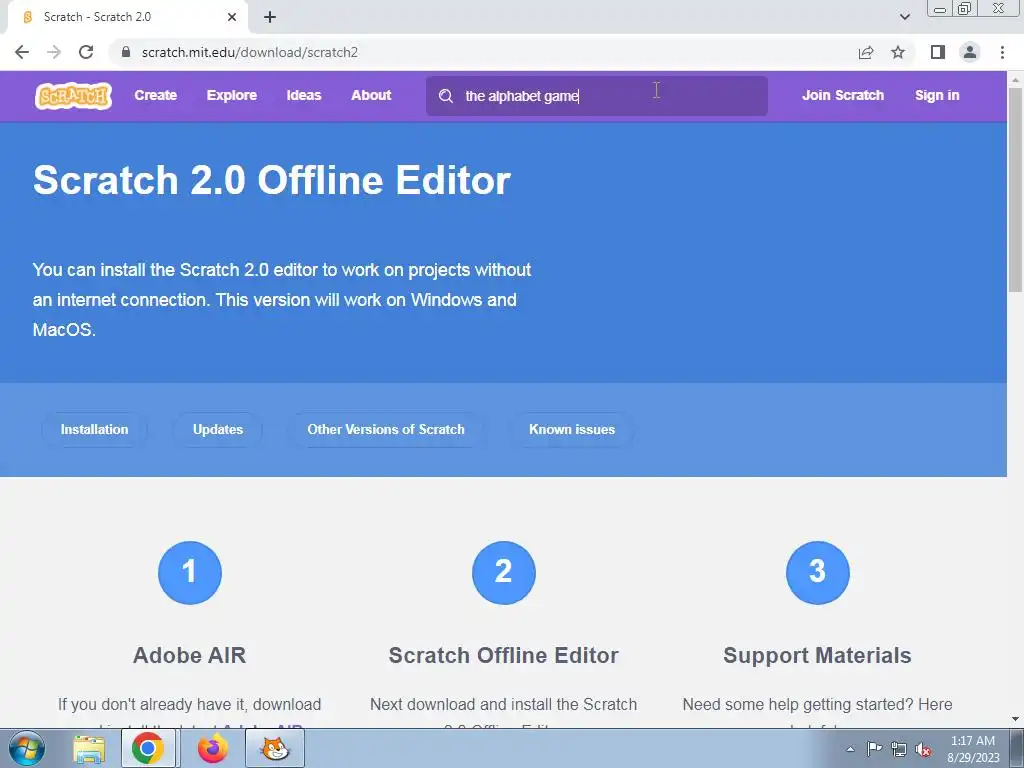Click Sign in link

(x=937, y=95)
